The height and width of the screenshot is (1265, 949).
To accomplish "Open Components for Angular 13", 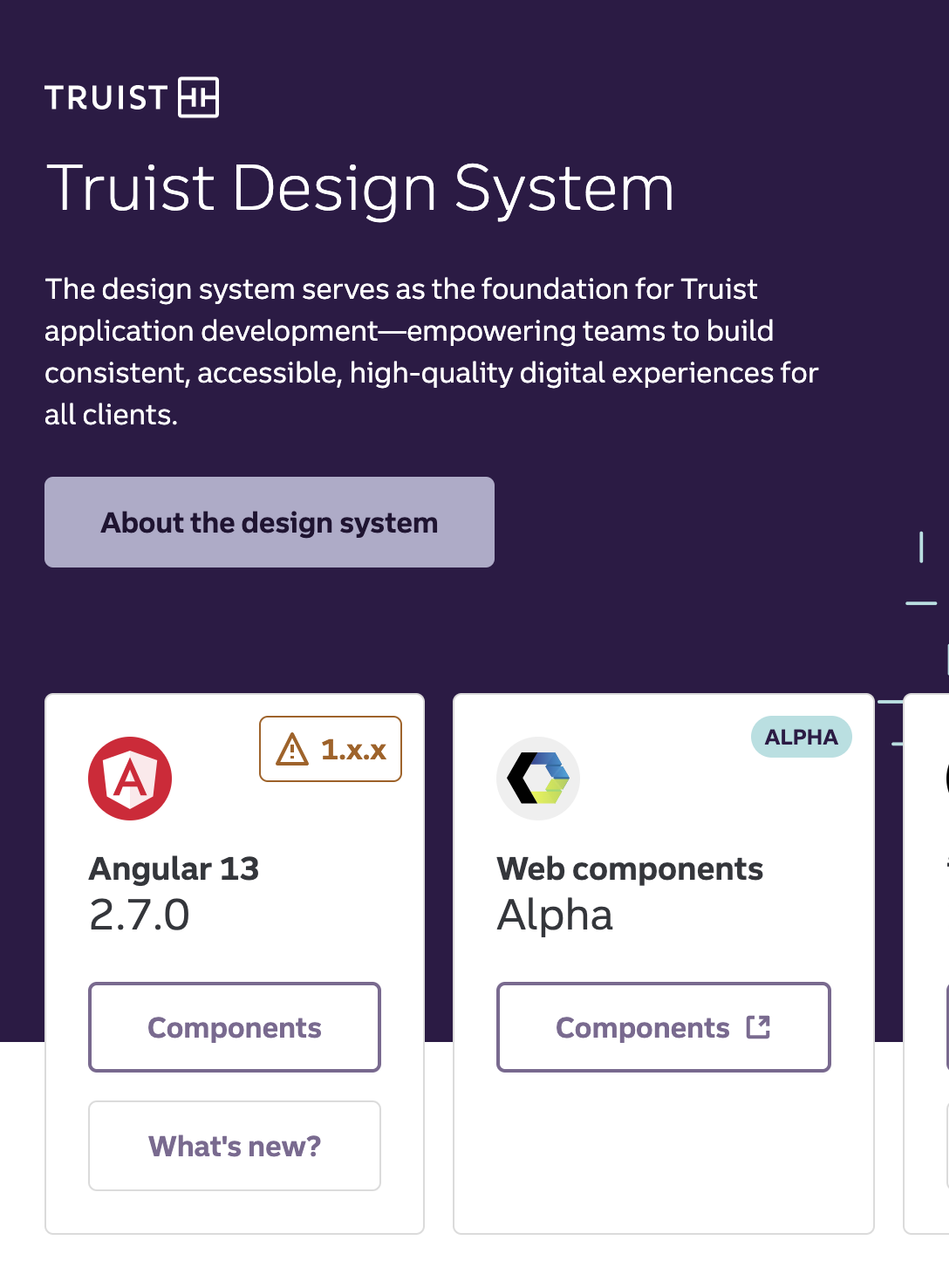I will point(234,1027).
